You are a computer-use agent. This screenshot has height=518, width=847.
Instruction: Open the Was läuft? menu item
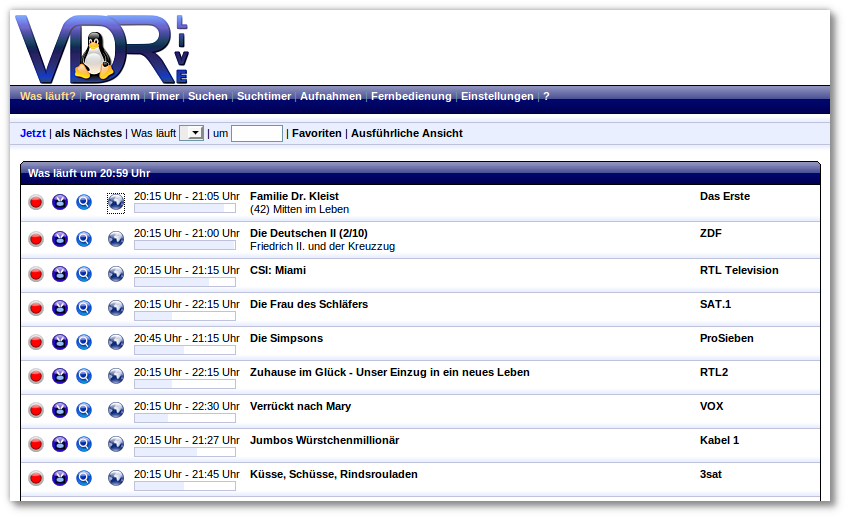48,96
